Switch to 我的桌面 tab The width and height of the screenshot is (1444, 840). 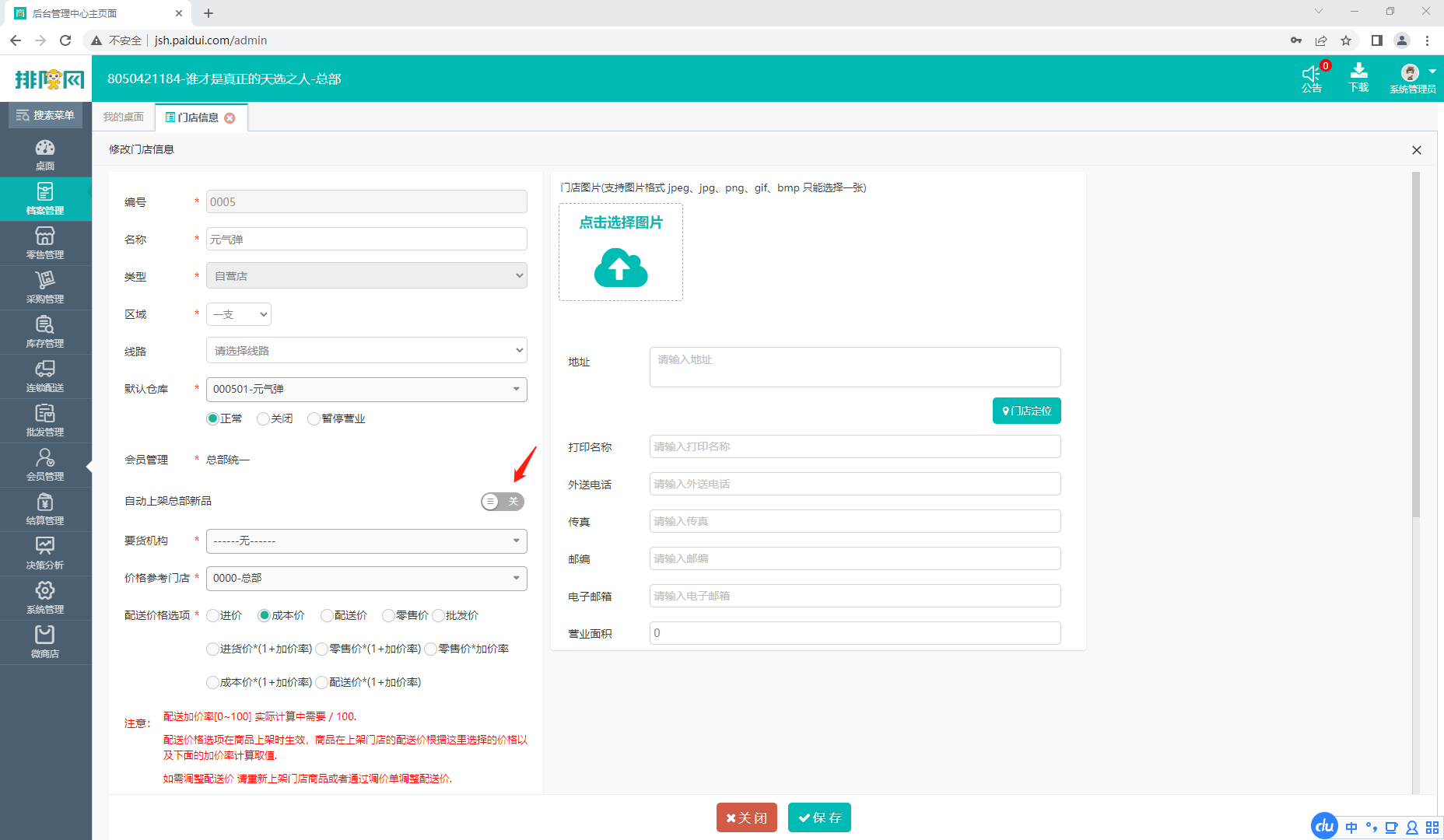(x=124, y=117)
